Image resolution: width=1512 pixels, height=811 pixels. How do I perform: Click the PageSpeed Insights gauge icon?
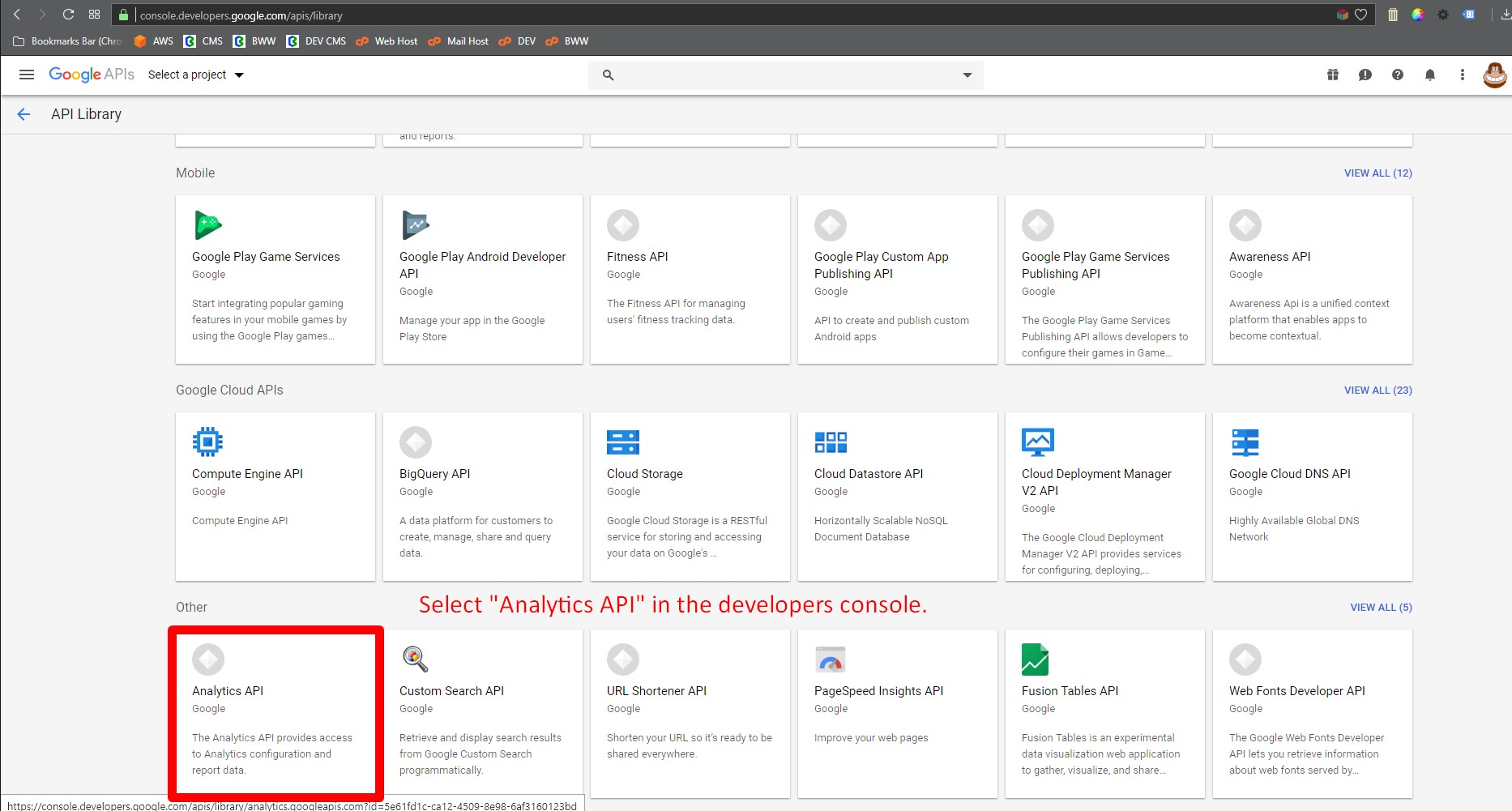[x=831, y=660]
